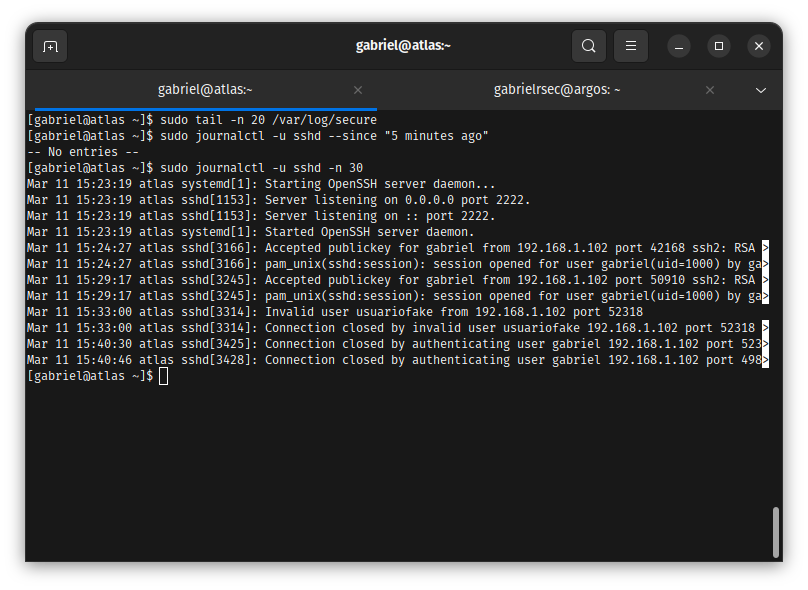Click the terminal vertical scrollbar thumb
The image size is (808, 590).
coord(776,532)
